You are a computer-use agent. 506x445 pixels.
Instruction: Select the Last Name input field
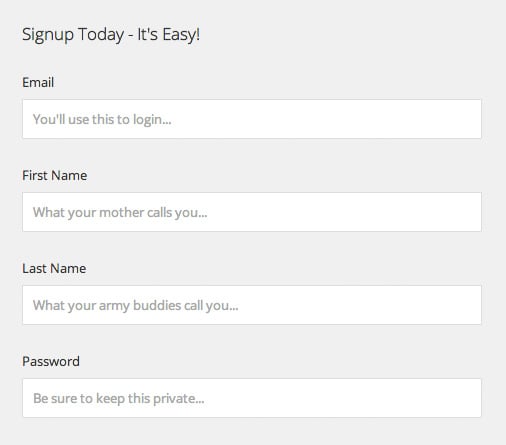point(252,305)
